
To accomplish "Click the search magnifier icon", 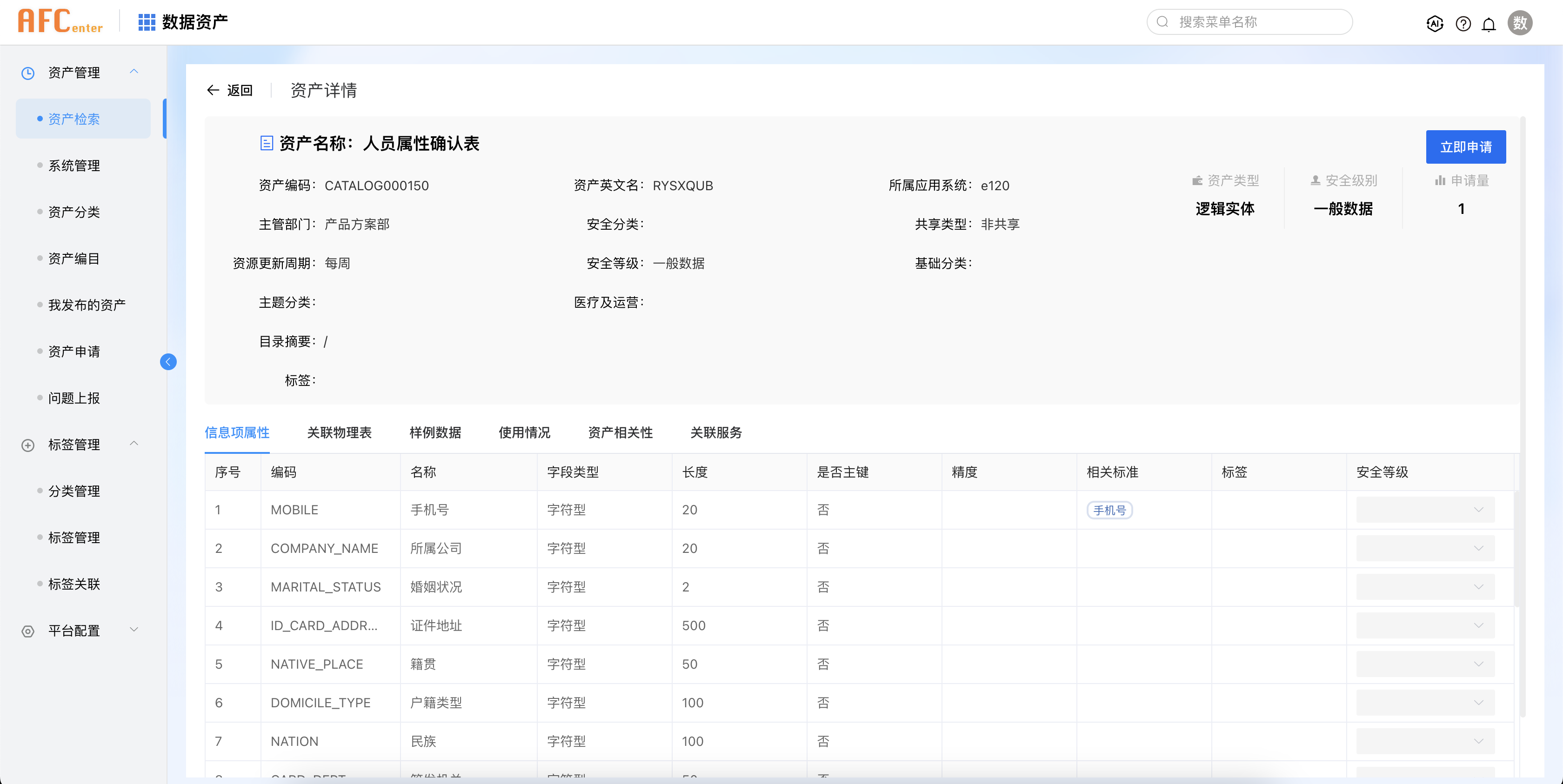I will [x=1162, y=22].
